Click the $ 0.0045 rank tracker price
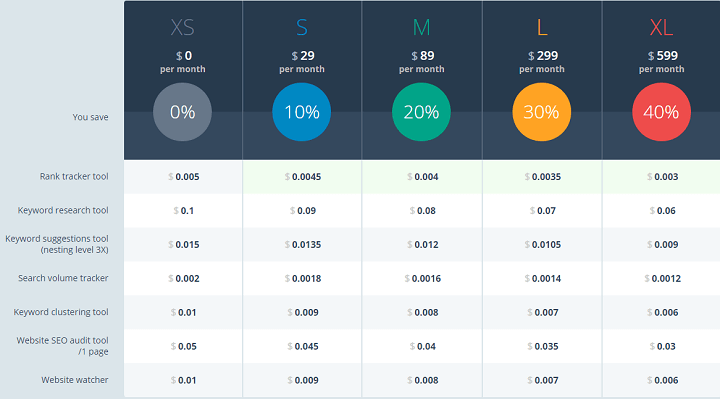This screenshot has width=720, height=399. coord(303,177)
